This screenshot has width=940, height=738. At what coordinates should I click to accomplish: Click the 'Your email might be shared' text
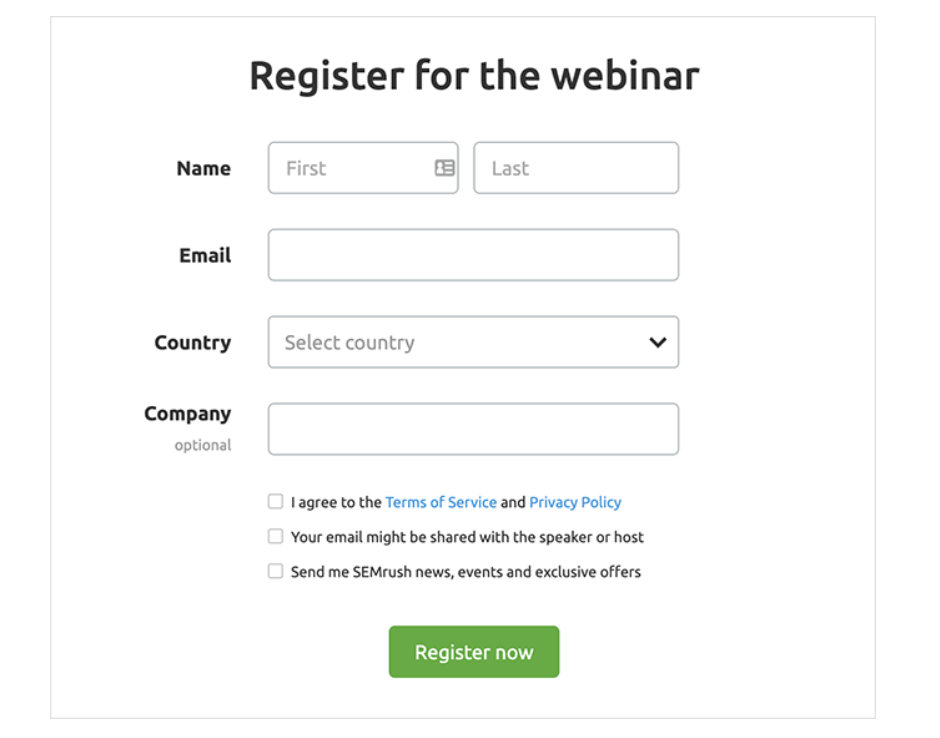[x=467, y=537]
